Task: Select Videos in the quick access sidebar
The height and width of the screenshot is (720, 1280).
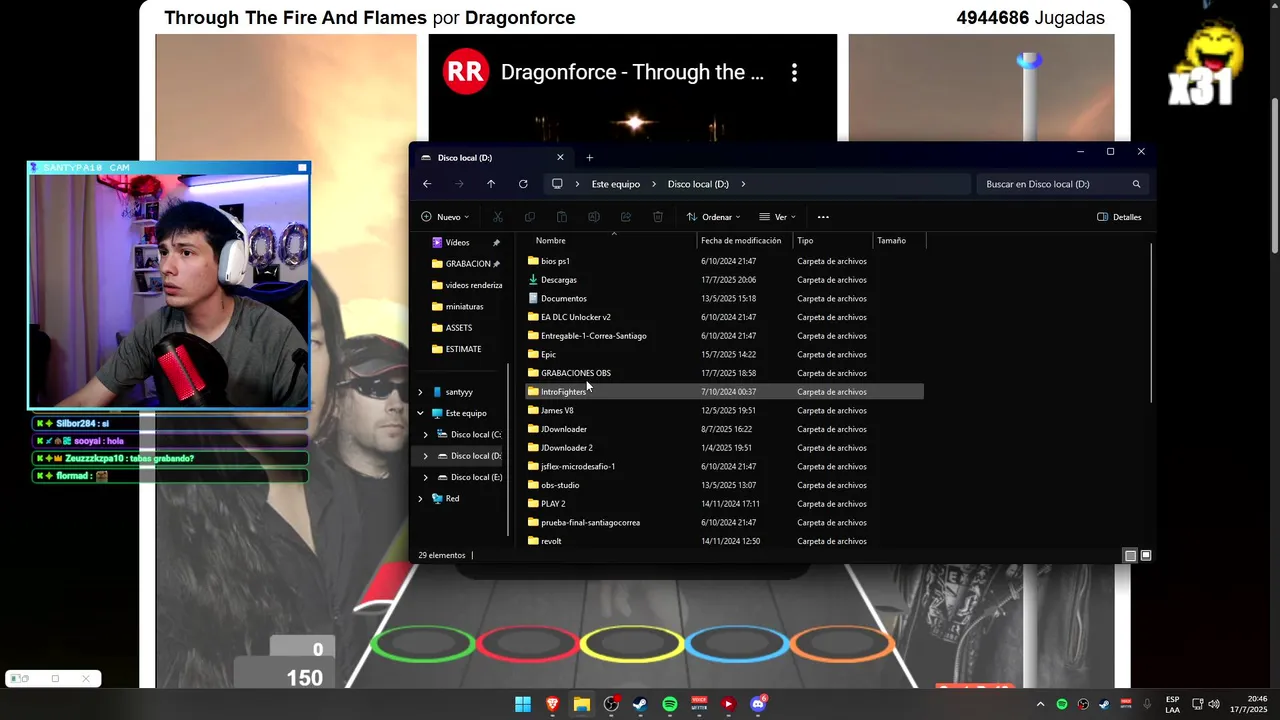Action: (x=457, y=243)
